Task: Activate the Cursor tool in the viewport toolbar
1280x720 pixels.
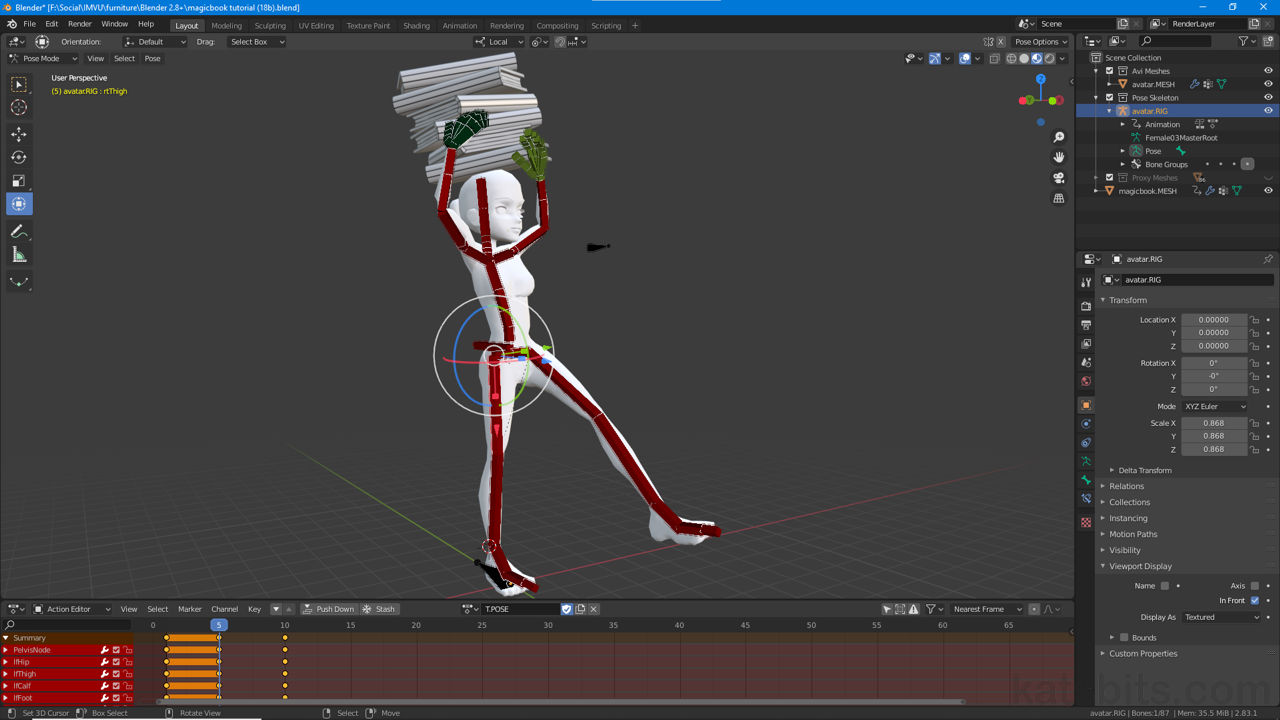Action: click(19, 107)
